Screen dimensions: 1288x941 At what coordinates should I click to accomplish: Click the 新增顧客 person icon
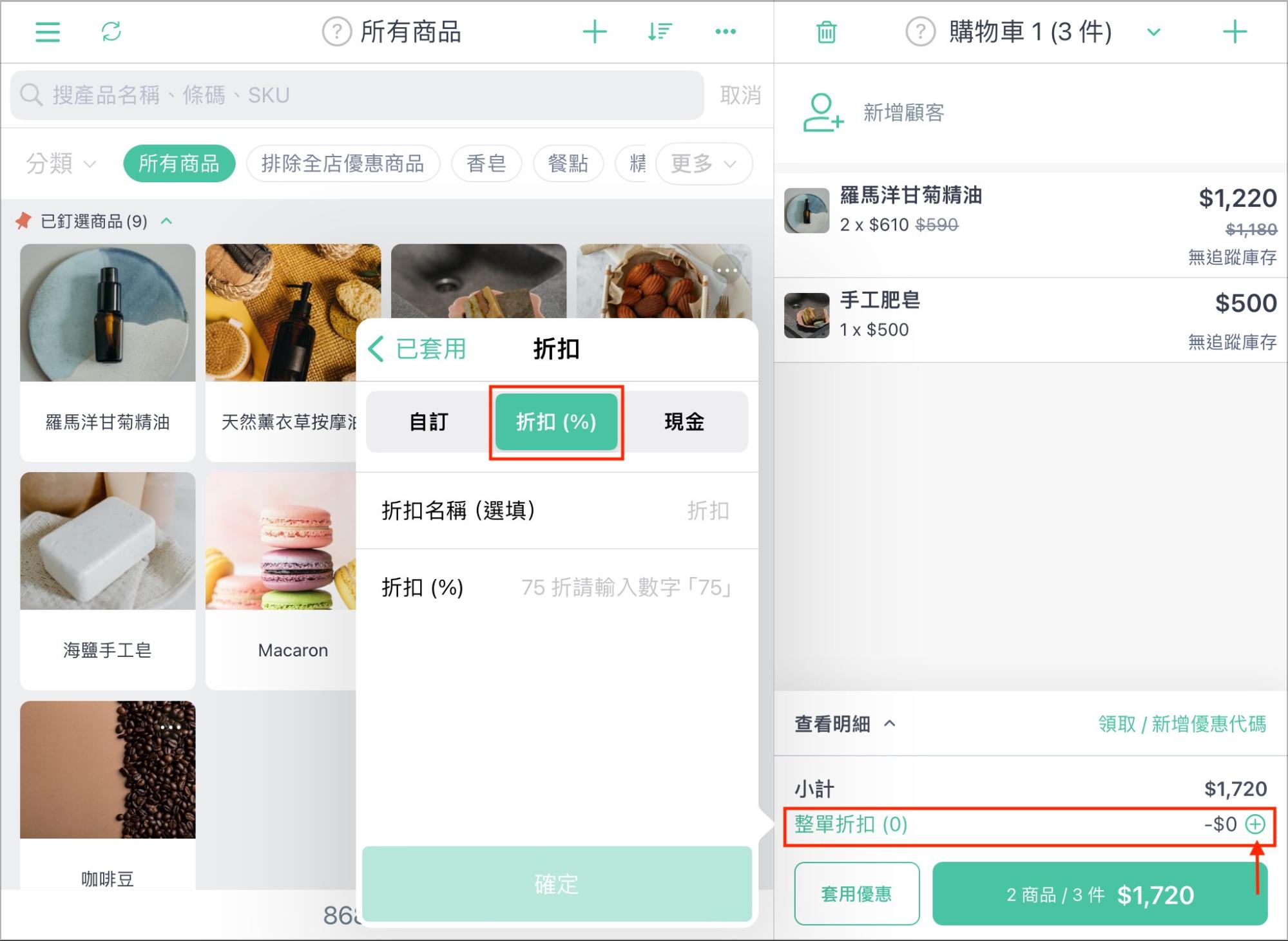[x=822, y=113]
